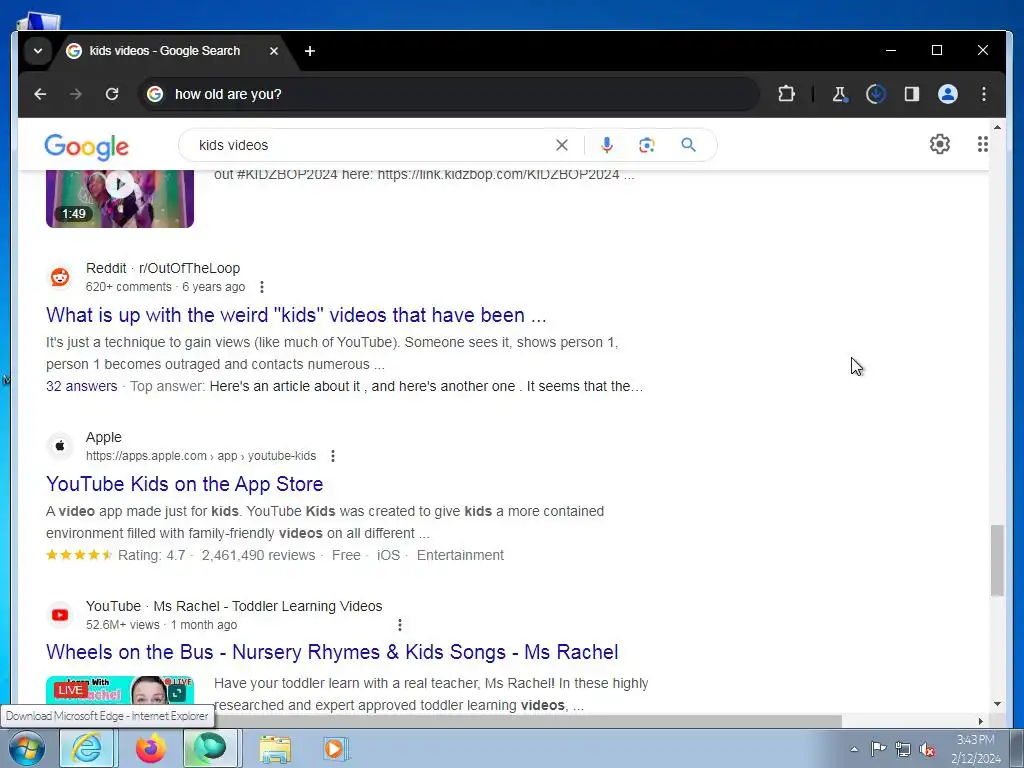
Task: Open the Google apps grid
Action: 982,144
